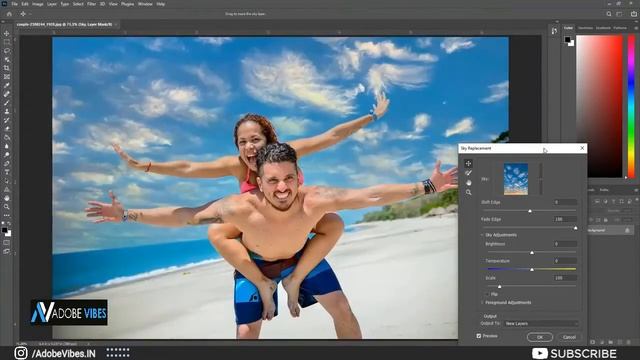Swap foreground and background colors

[x=10, y=224]
